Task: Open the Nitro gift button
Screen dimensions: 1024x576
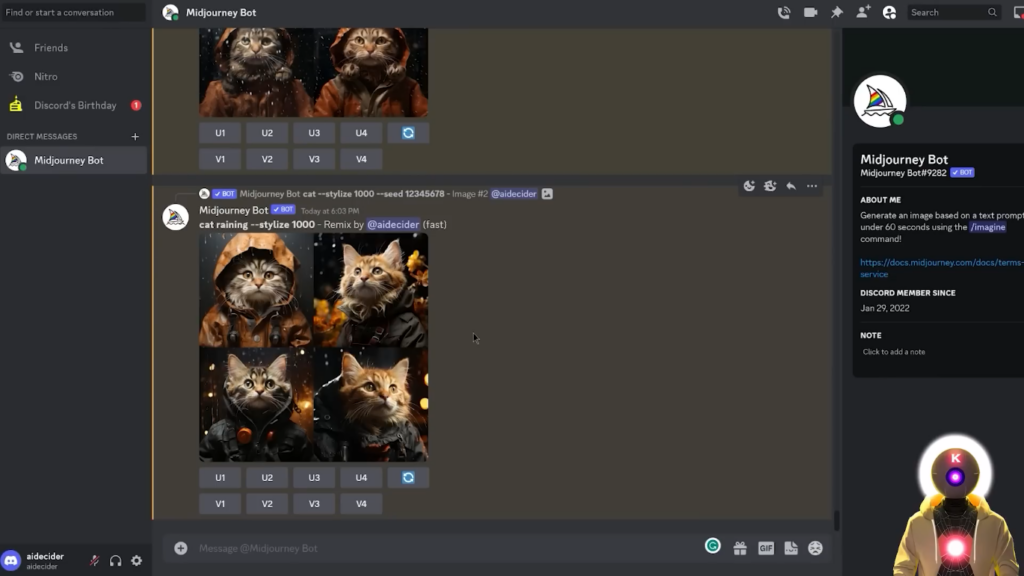Action: [x=740, y=548]
